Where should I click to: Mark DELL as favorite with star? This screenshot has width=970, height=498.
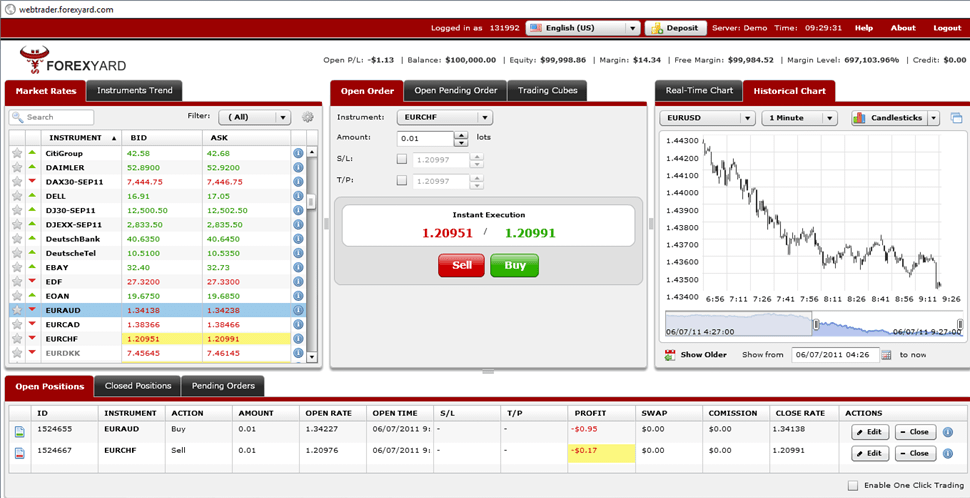pyautogui.click(x=17, y=196)
